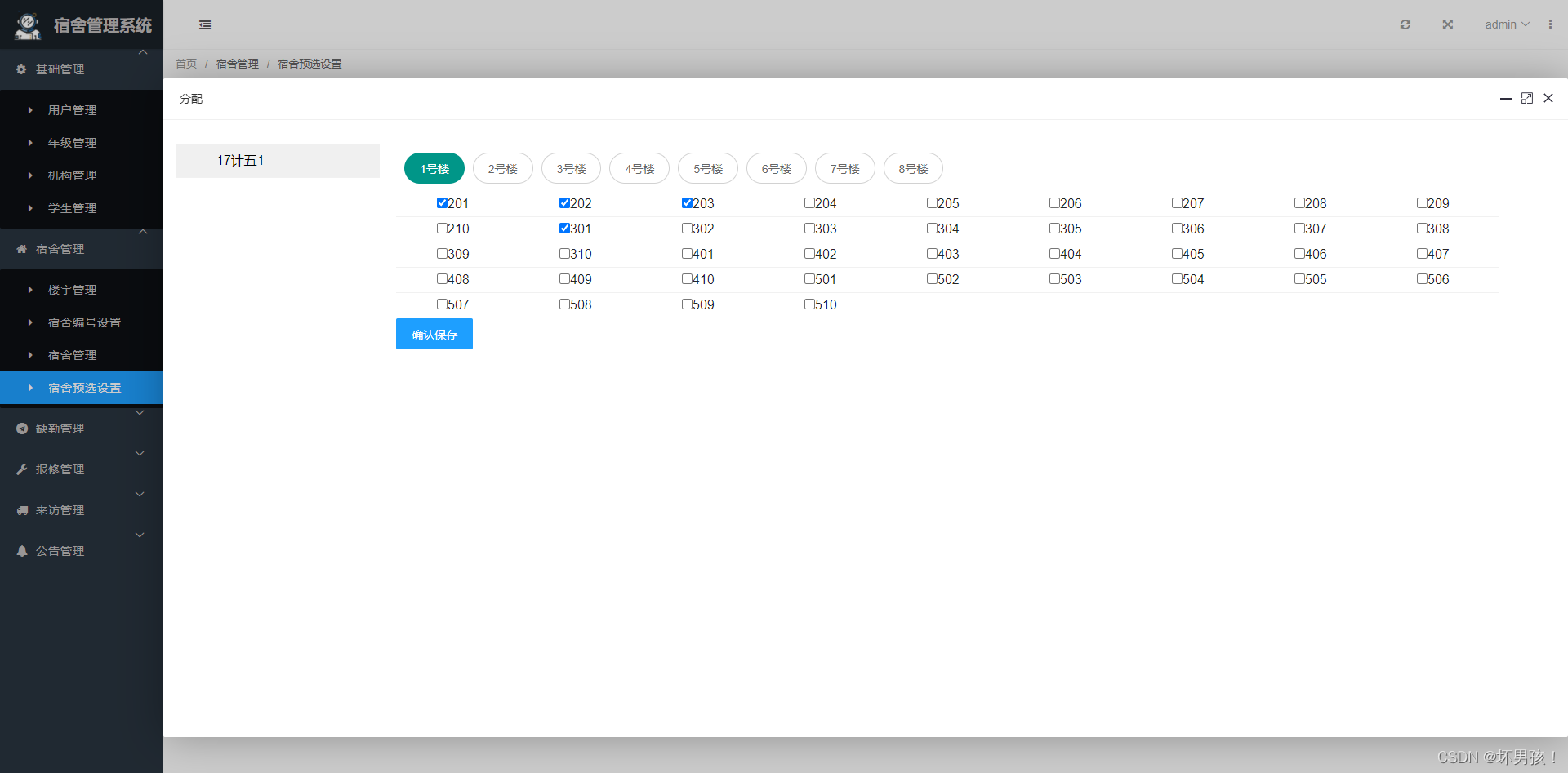Minimize the 分配 dialog
This screenshot has width=1568, height=773.
click(1506, 98)
